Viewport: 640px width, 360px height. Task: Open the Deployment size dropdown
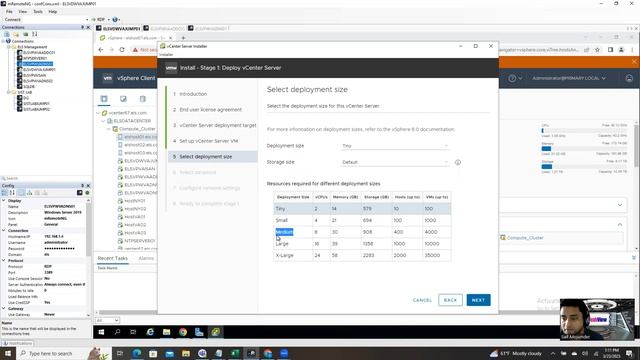pos(395,146)
